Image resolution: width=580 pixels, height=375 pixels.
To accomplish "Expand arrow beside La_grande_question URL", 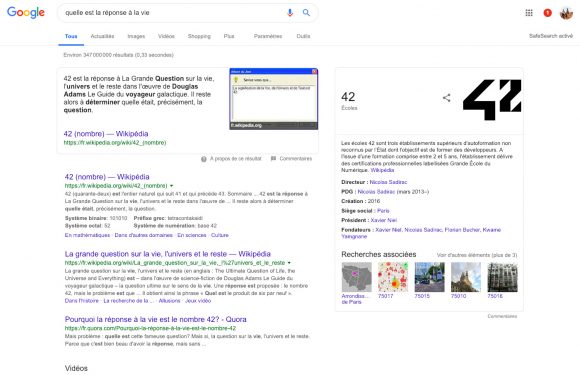I will point(289,263).
